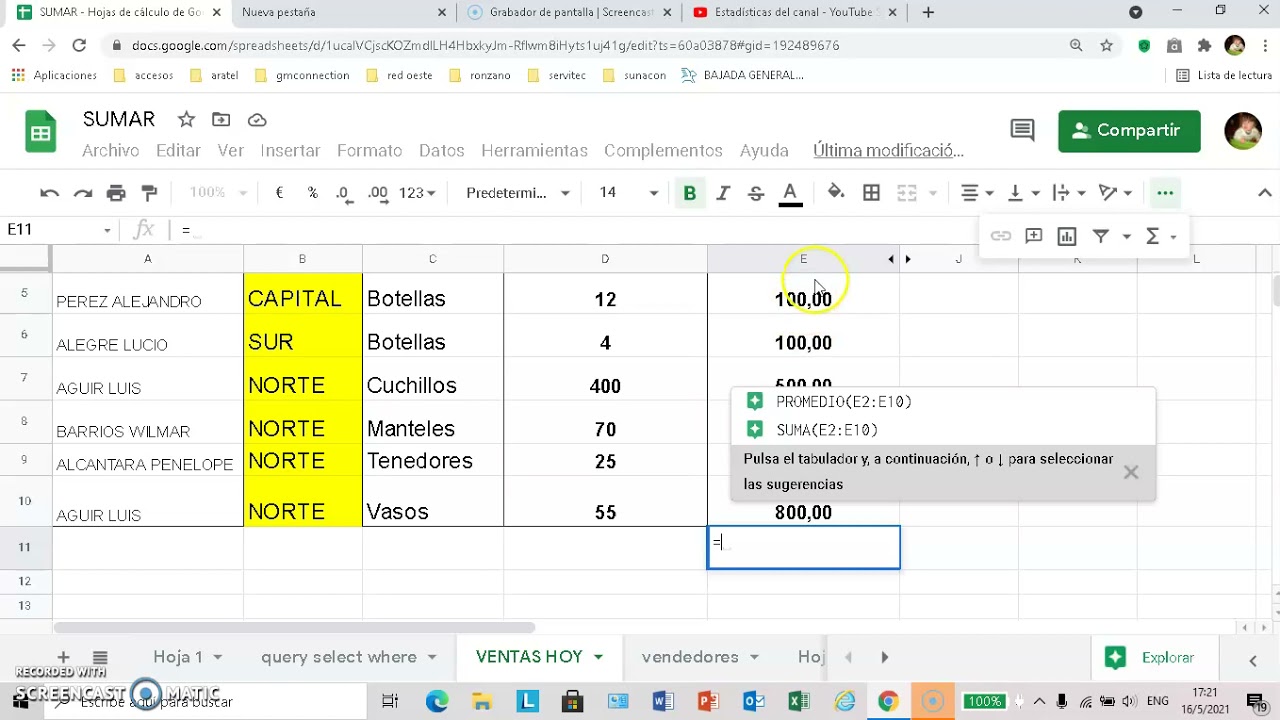Toggle italic formatting
Viewport: 1280px width, 720px height.
click(x=722, y=193)
